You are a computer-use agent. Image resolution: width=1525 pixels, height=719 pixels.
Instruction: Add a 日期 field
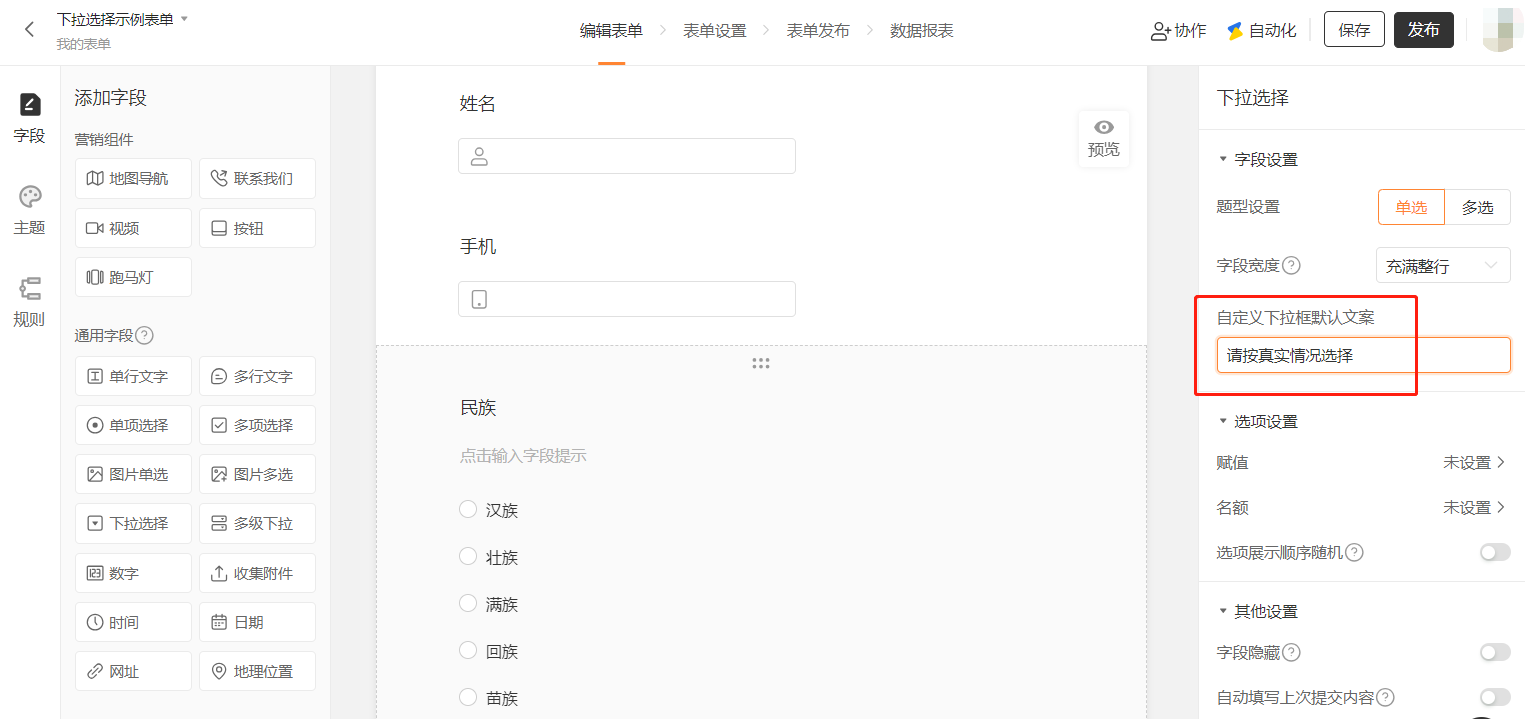[x=257, y=622]
